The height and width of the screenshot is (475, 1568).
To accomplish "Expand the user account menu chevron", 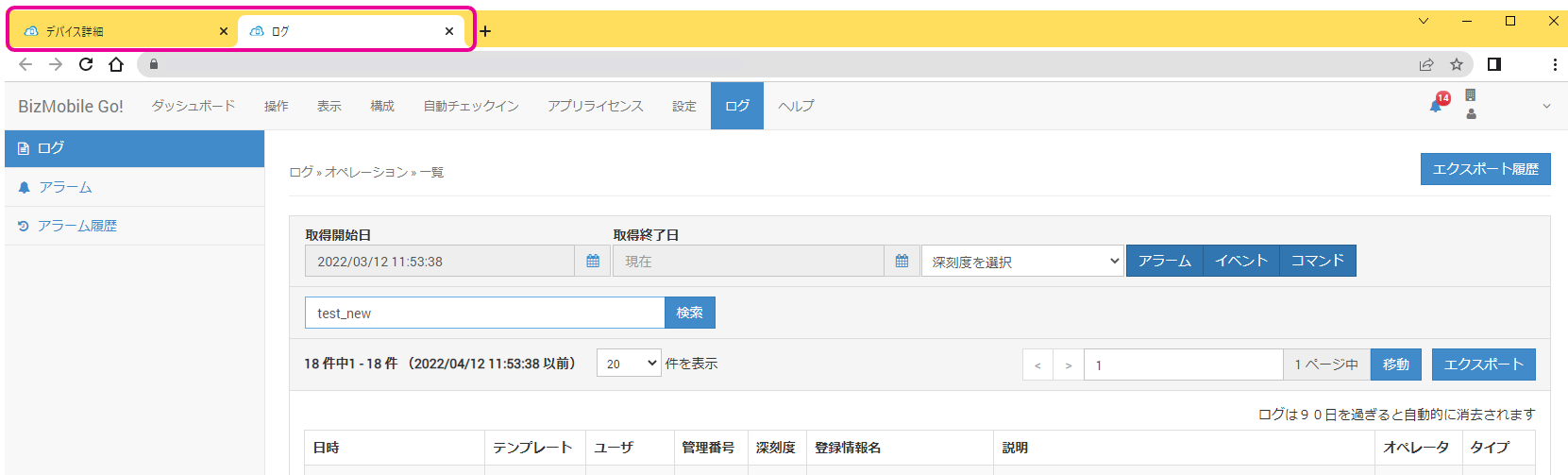I will pos(1546,106).
